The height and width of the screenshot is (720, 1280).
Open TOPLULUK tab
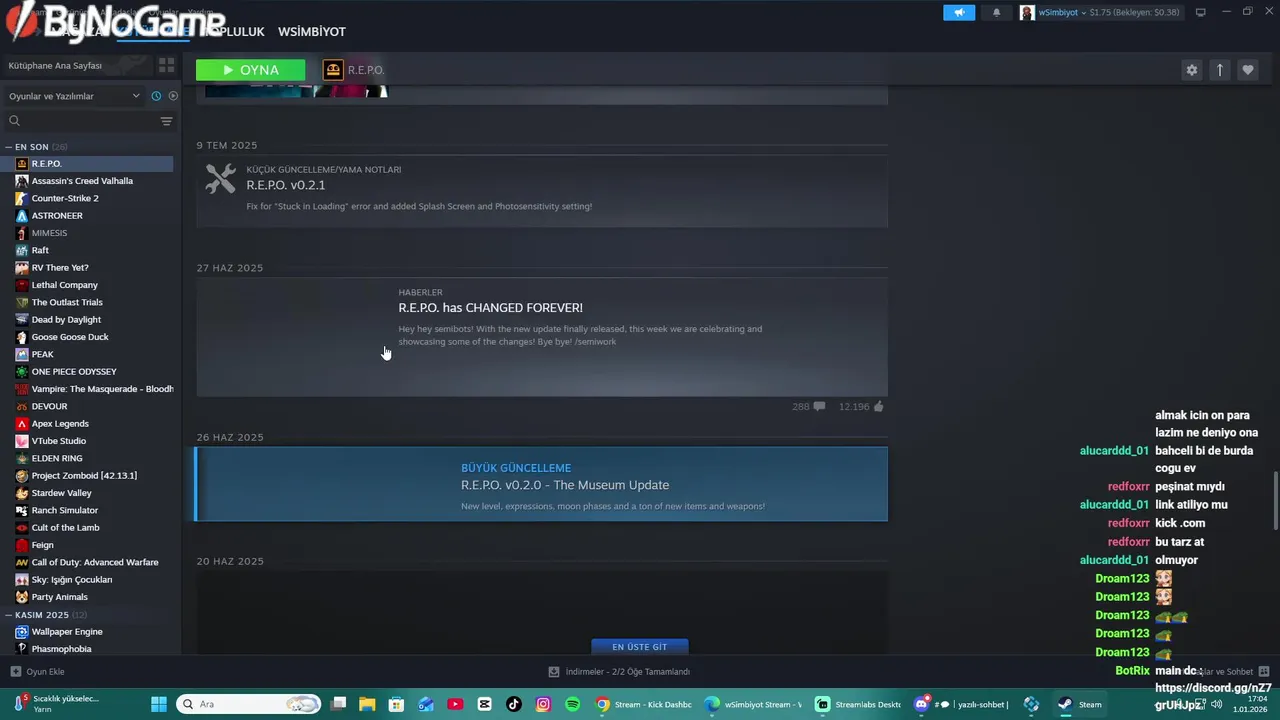(x=235, y=32)
